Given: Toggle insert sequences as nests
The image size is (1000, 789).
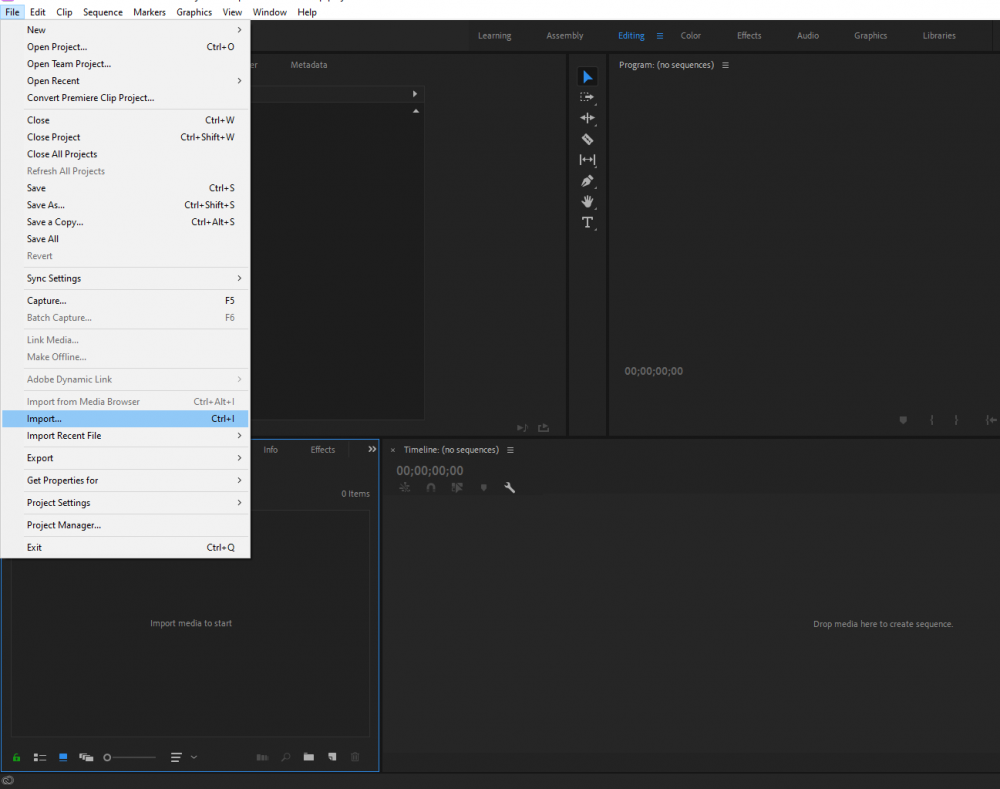Looking at the screenshot, I should 404,488.
